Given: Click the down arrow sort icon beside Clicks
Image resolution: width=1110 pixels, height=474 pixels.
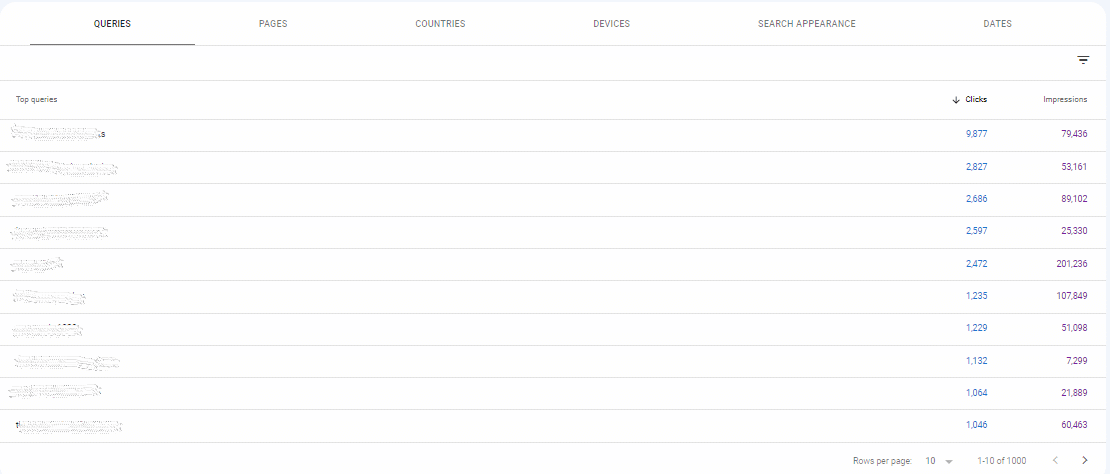Looking at the screenshot, I should (x=956, y=100).
